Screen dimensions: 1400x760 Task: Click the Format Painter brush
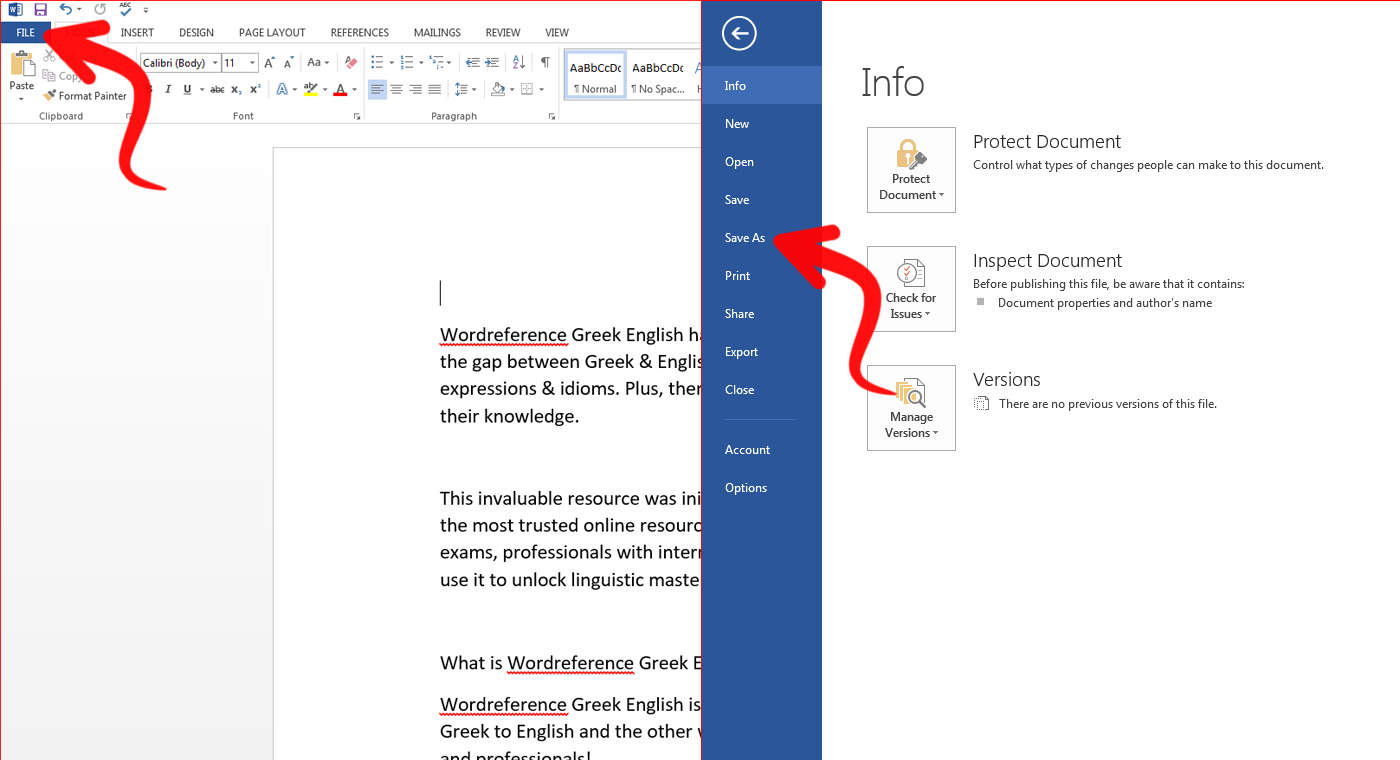[85, 96]
